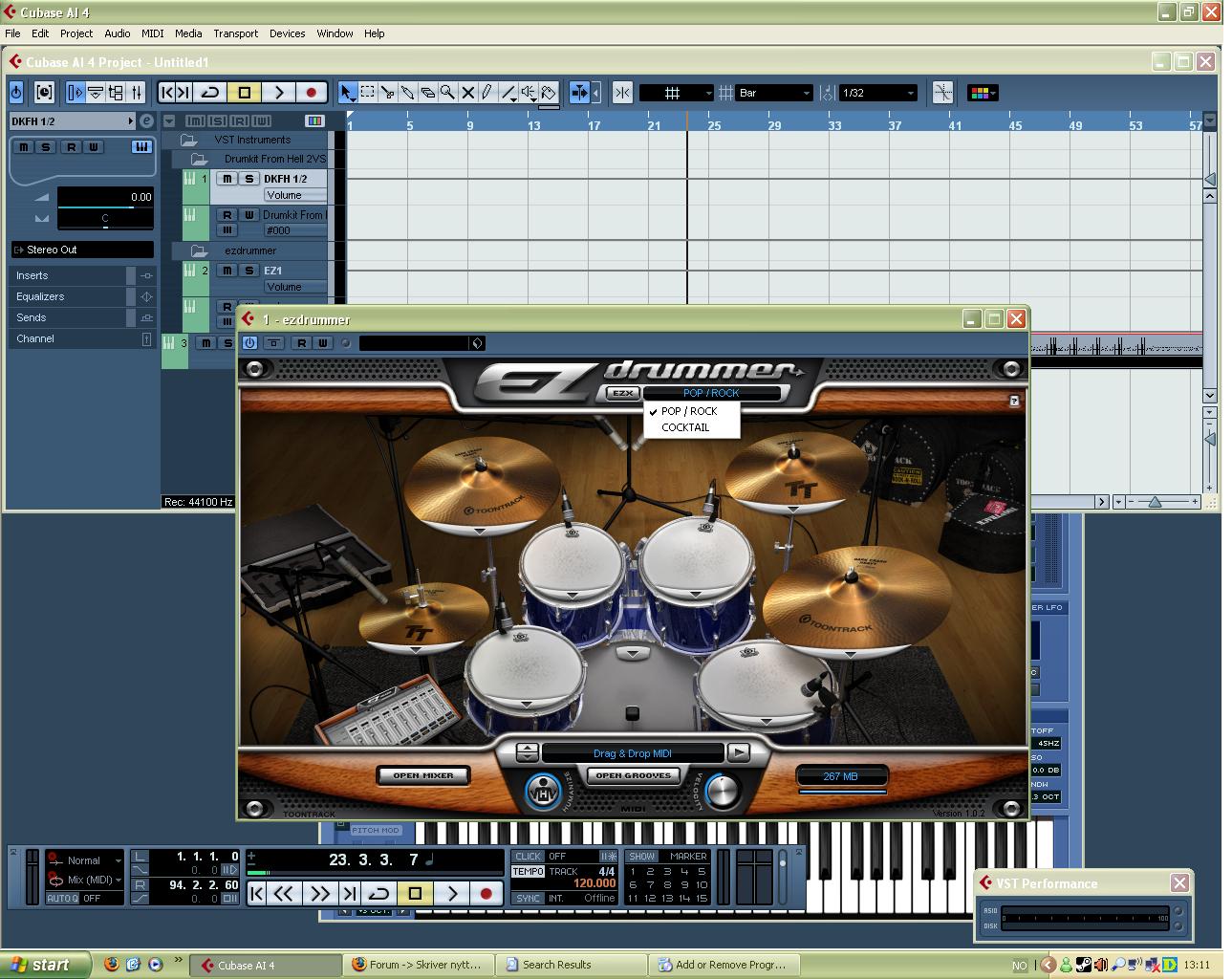Image resolution: width=1232 pixels, height=979 pixels.
Task: Collapse the VST Instruments folder
Action: 189,140
